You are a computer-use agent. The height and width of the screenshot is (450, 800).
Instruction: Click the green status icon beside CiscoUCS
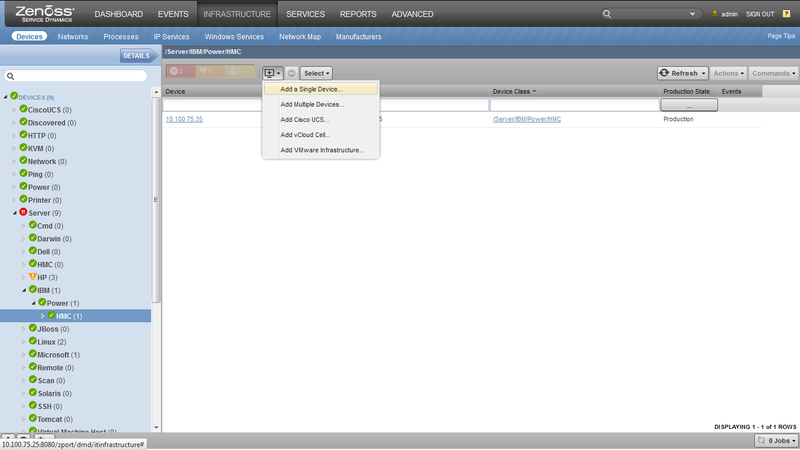(x=23, y=109)
